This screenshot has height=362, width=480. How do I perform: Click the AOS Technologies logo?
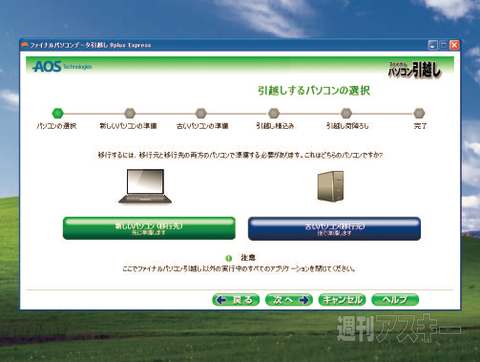[62, 66]
